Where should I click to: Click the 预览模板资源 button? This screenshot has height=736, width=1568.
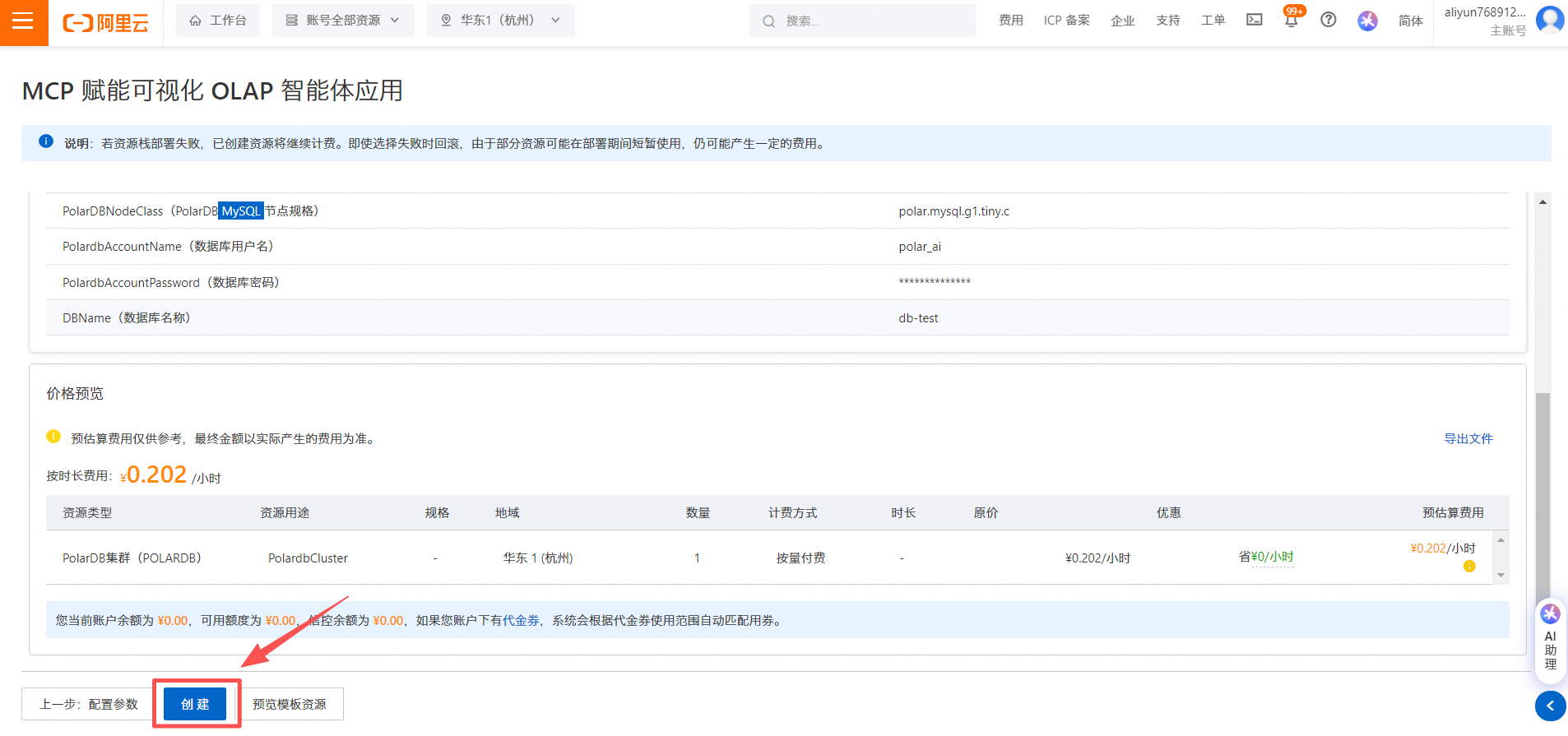(x=290, y=704)
